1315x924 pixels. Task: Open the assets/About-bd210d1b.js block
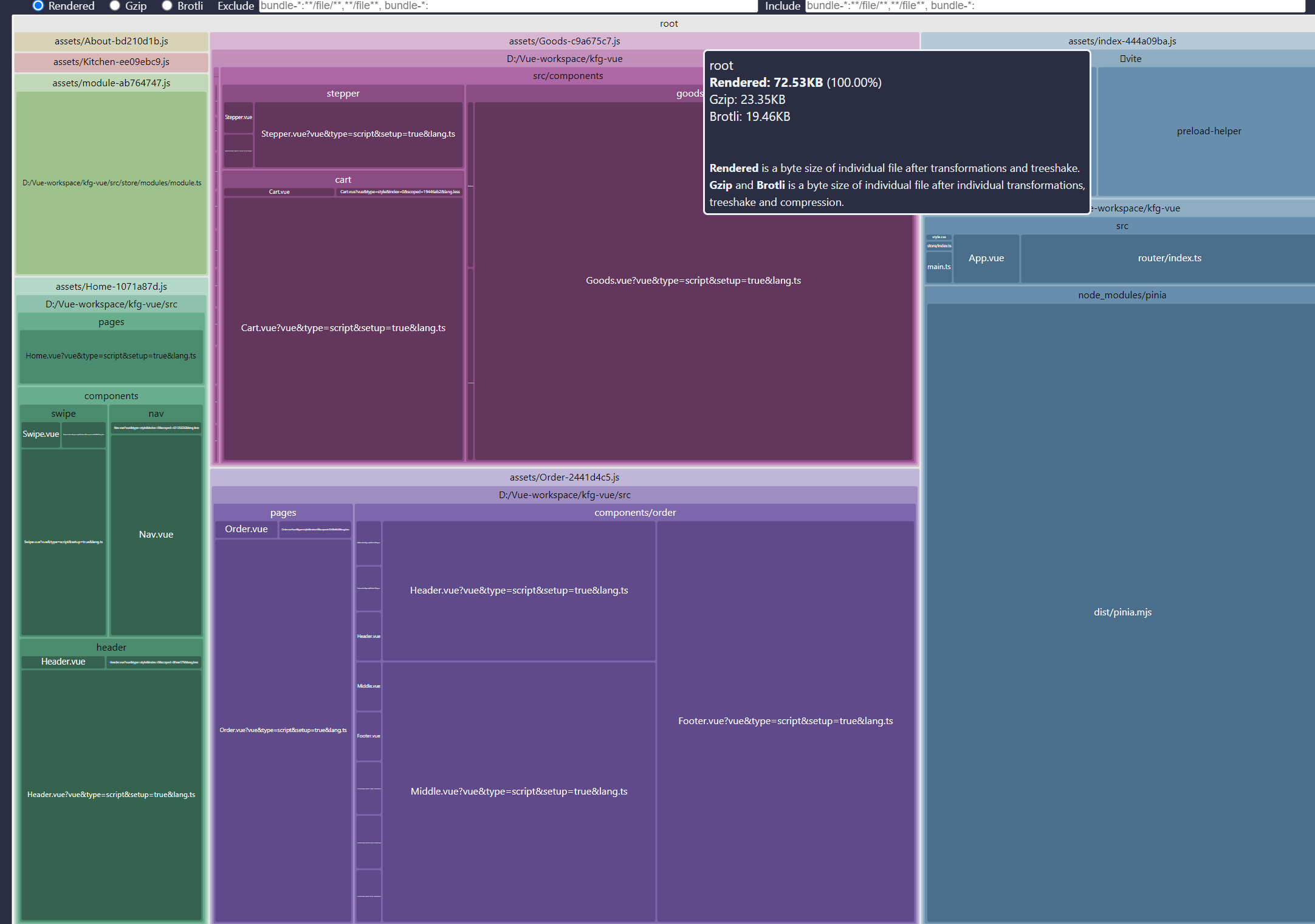coord(111,41)
